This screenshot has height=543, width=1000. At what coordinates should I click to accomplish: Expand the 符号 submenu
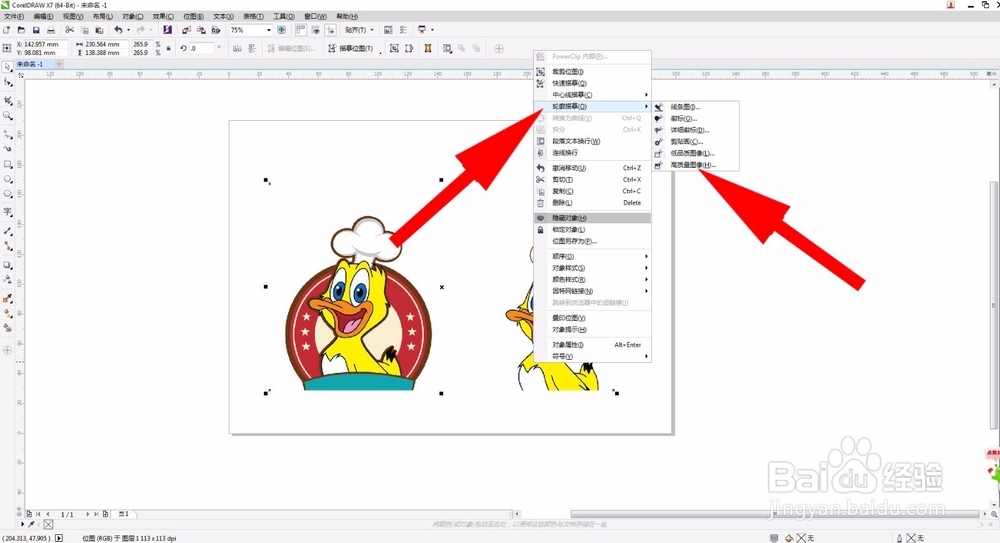[x=592, y=357]
